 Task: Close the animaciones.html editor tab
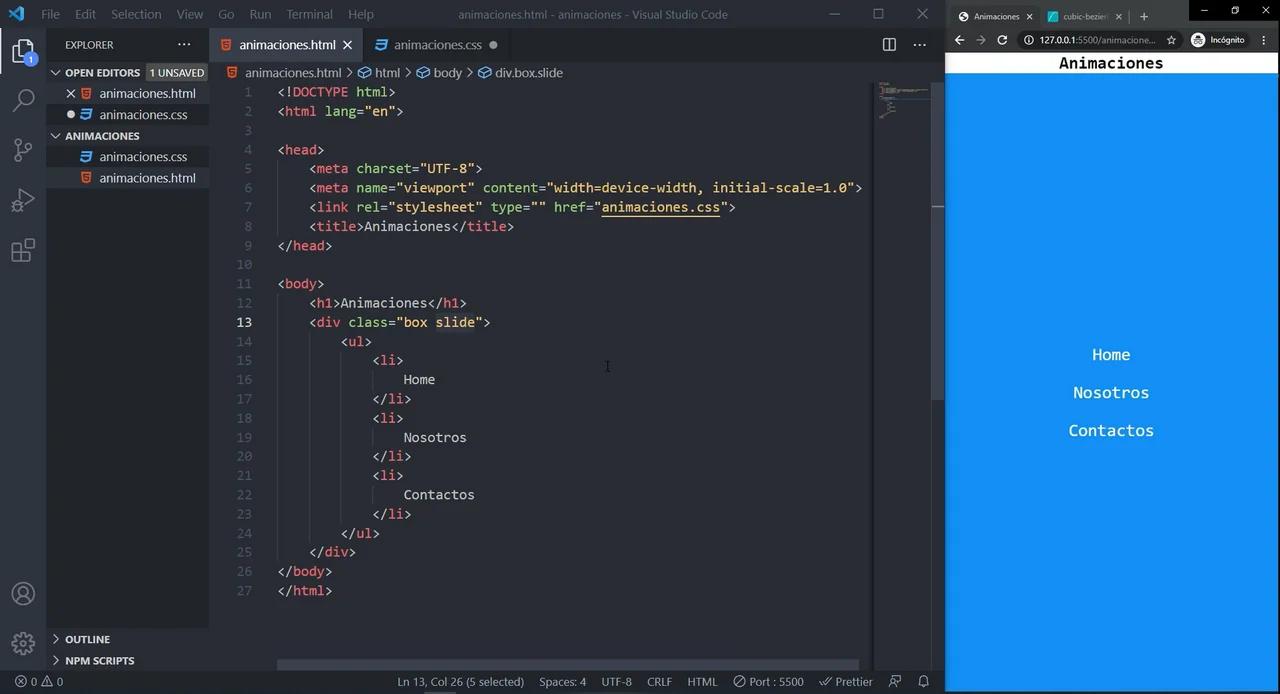pos(348,45)
